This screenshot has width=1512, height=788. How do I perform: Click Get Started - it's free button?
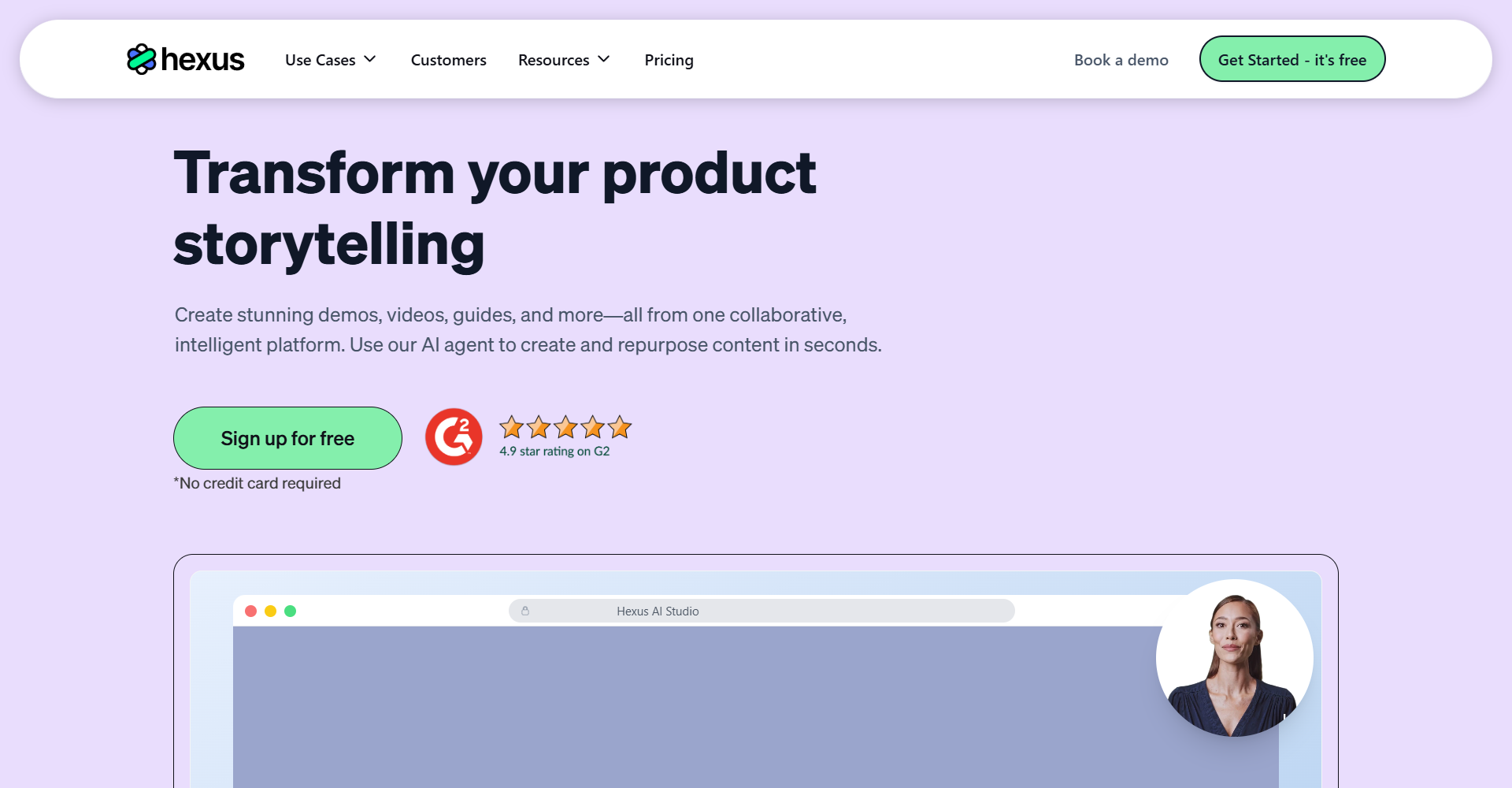(x=1292, y=59)
